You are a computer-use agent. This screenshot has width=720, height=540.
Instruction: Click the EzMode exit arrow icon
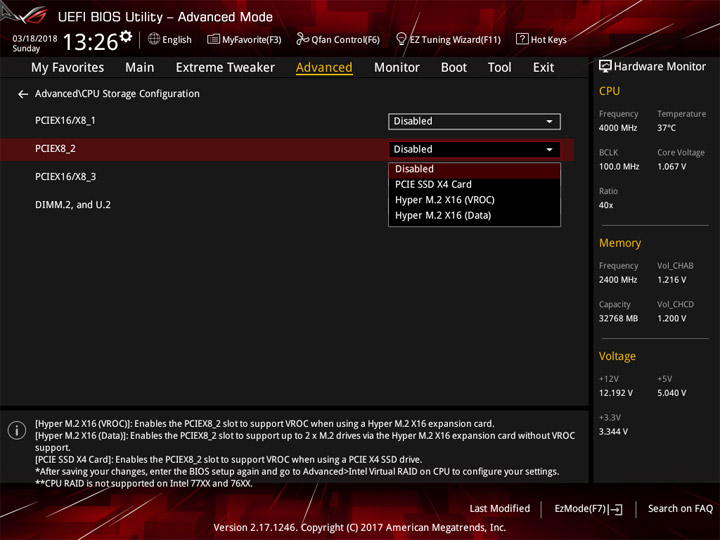click(615, 509)
